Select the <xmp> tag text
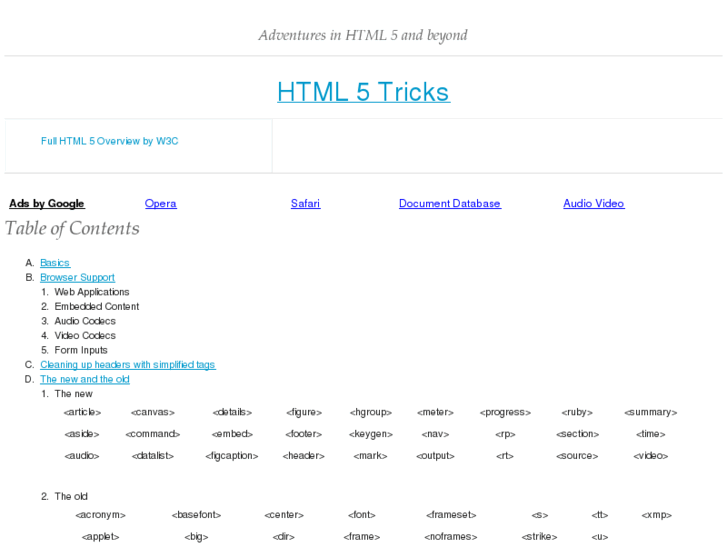 [x=657, y=514]
